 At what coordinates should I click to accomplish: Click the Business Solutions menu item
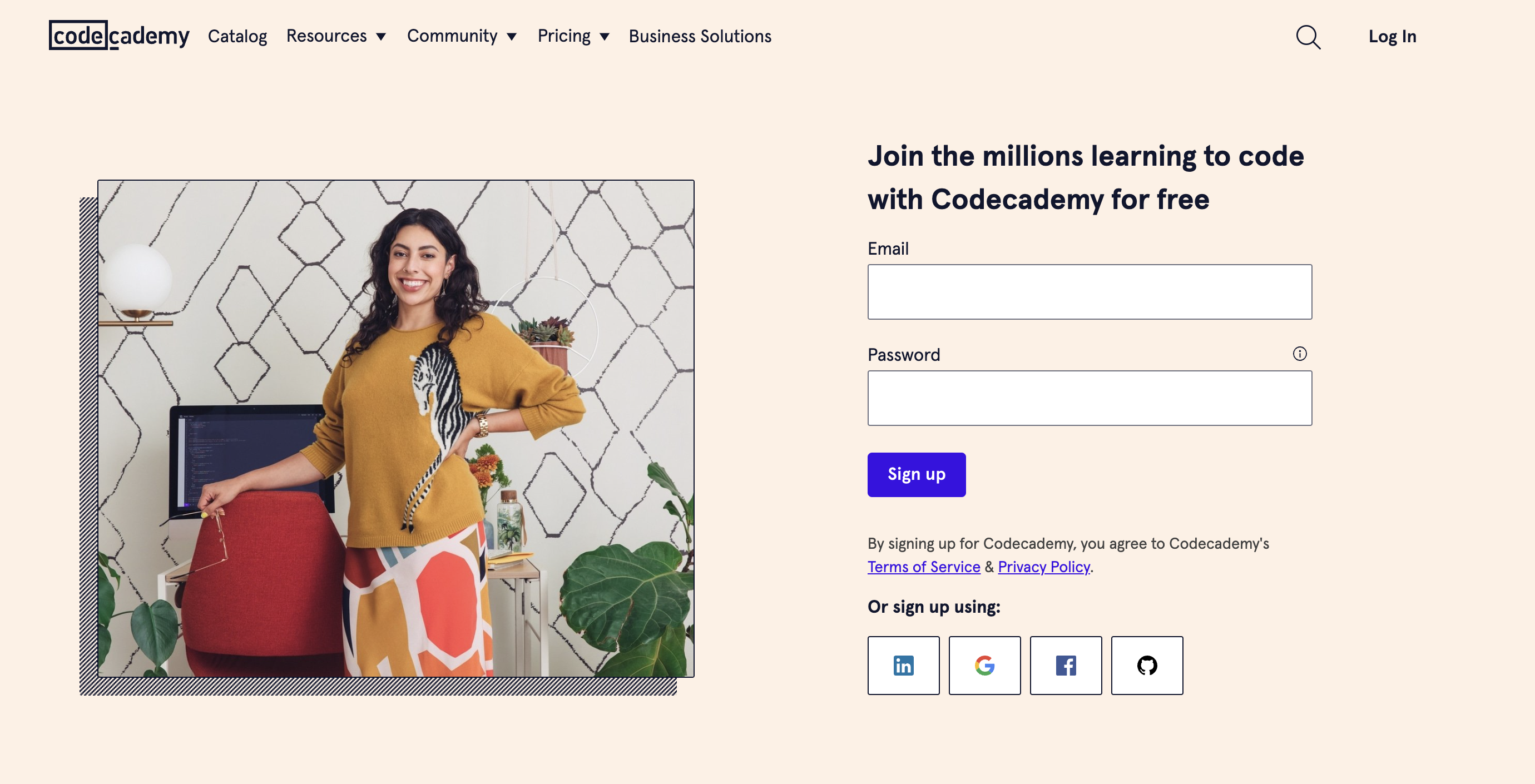click(700, 36)
